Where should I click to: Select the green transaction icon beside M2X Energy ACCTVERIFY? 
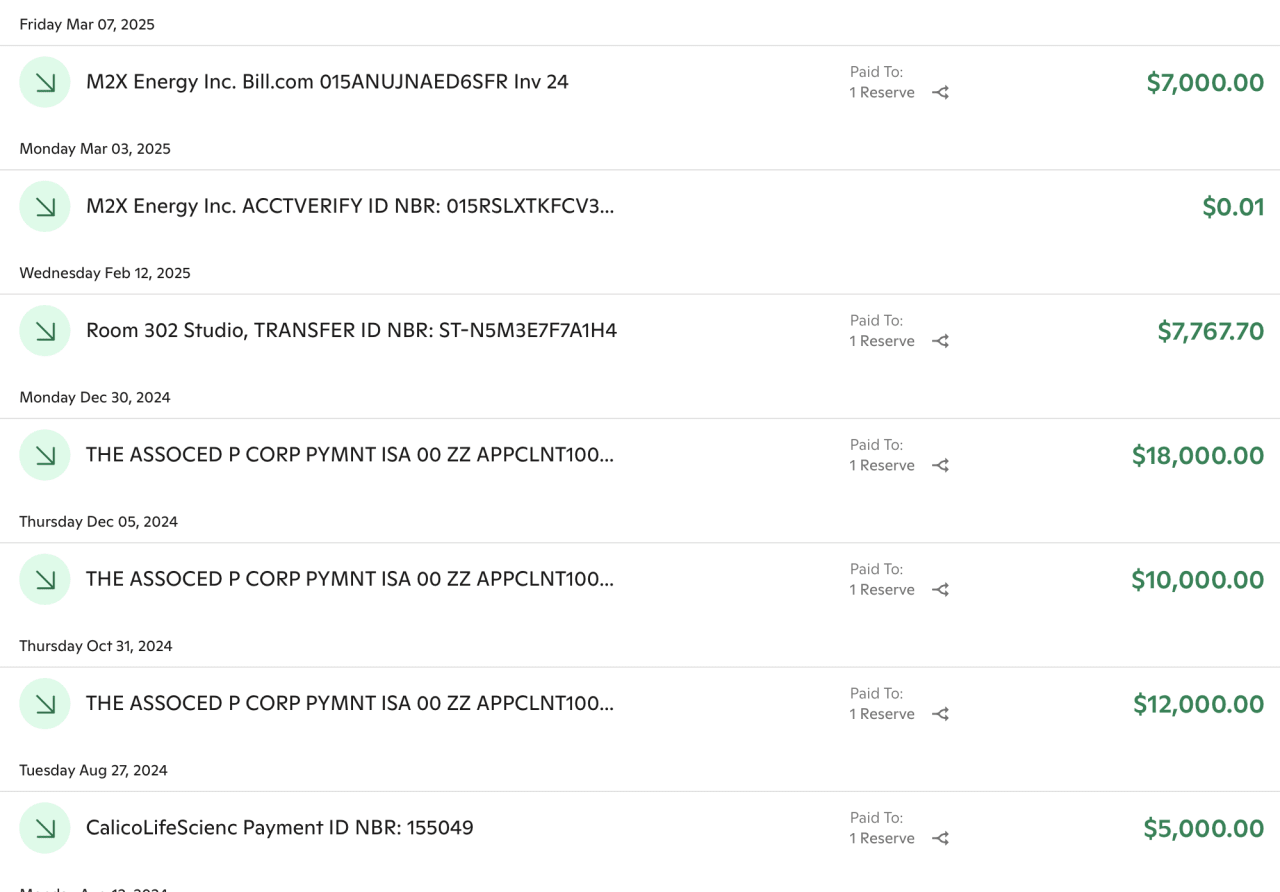coord(44,205)
